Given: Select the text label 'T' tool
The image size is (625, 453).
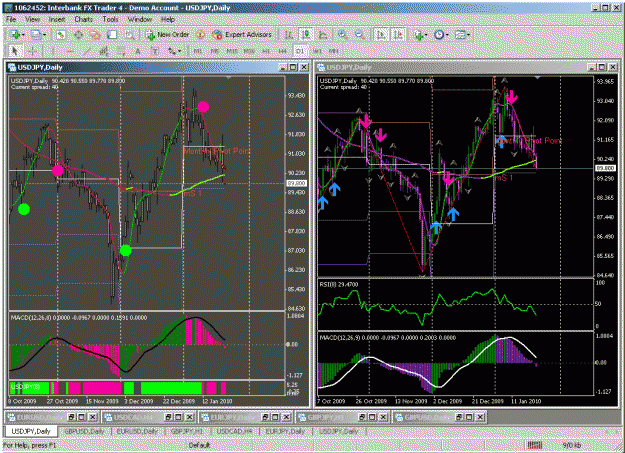Looking at the screenshot, I should 155,51.
